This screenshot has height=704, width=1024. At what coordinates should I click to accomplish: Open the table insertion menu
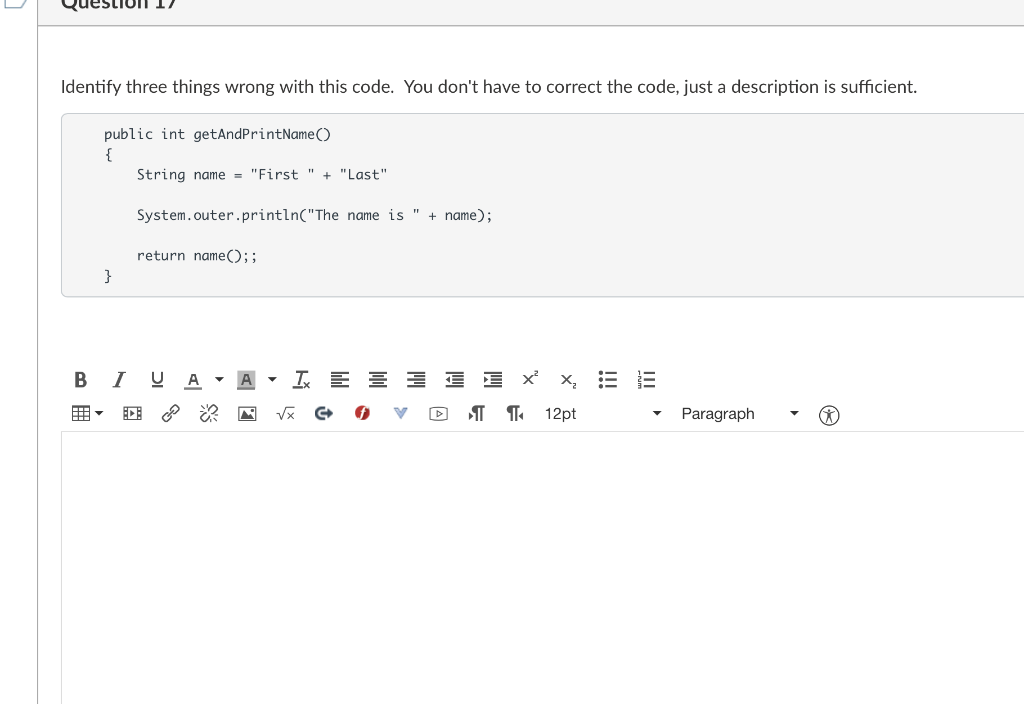click(86, 413)
